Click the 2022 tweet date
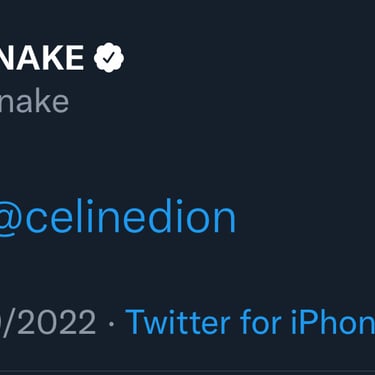 [48, 322]
